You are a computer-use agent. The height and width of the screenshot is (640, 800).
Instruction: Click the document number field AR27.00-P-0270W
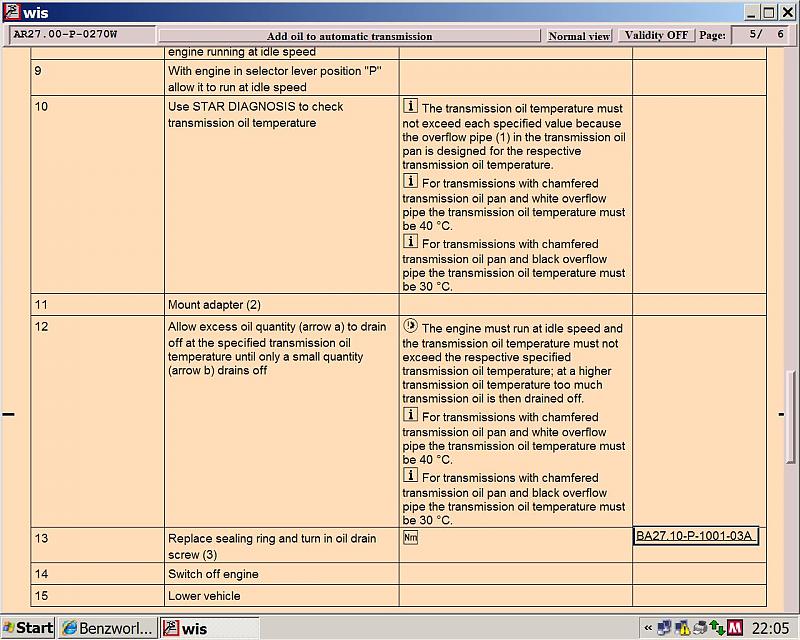point(82,35)
